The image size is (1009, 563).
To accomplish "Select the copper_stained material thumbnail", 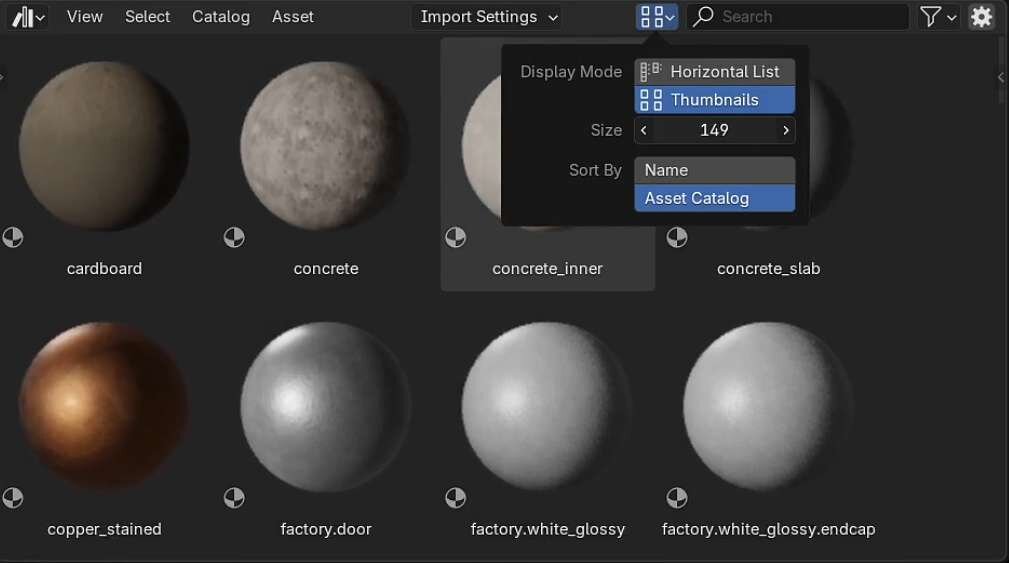I will click(x=104, y=407).
